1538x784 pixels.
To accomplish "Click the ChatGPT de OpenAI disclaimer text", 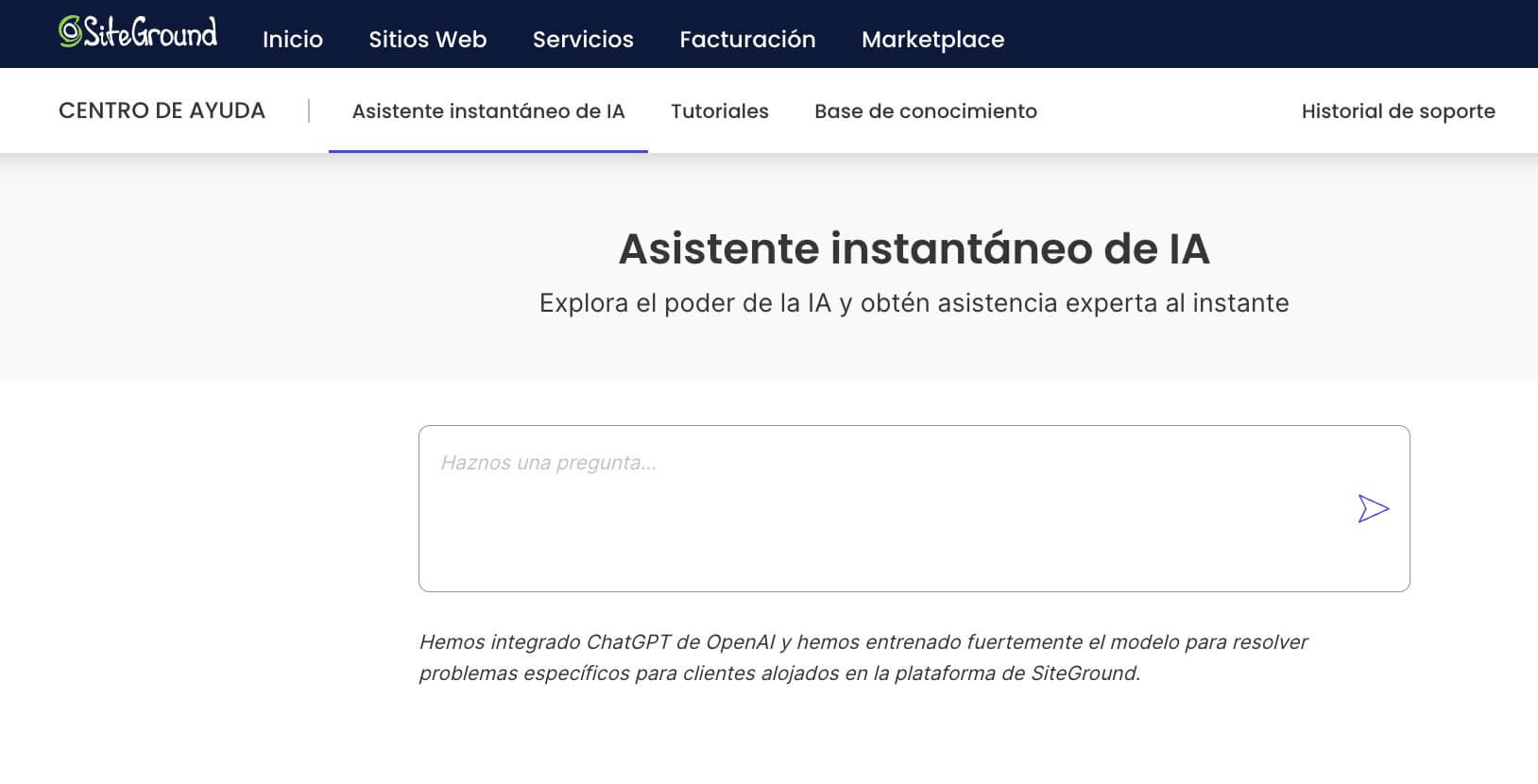I will pos(863,657).
